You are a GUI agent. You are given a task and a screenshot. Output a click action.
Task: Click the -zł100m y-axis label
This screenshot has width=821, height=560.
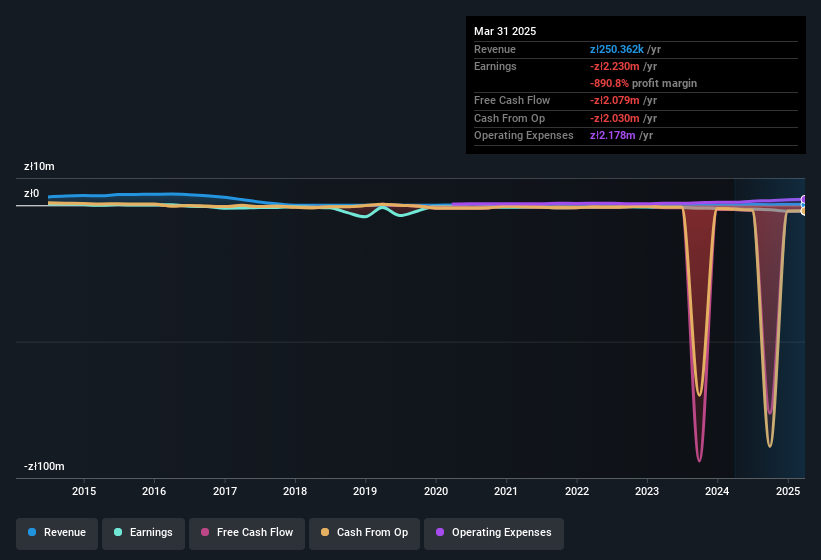pyautogui.click(x=44, y=466)
